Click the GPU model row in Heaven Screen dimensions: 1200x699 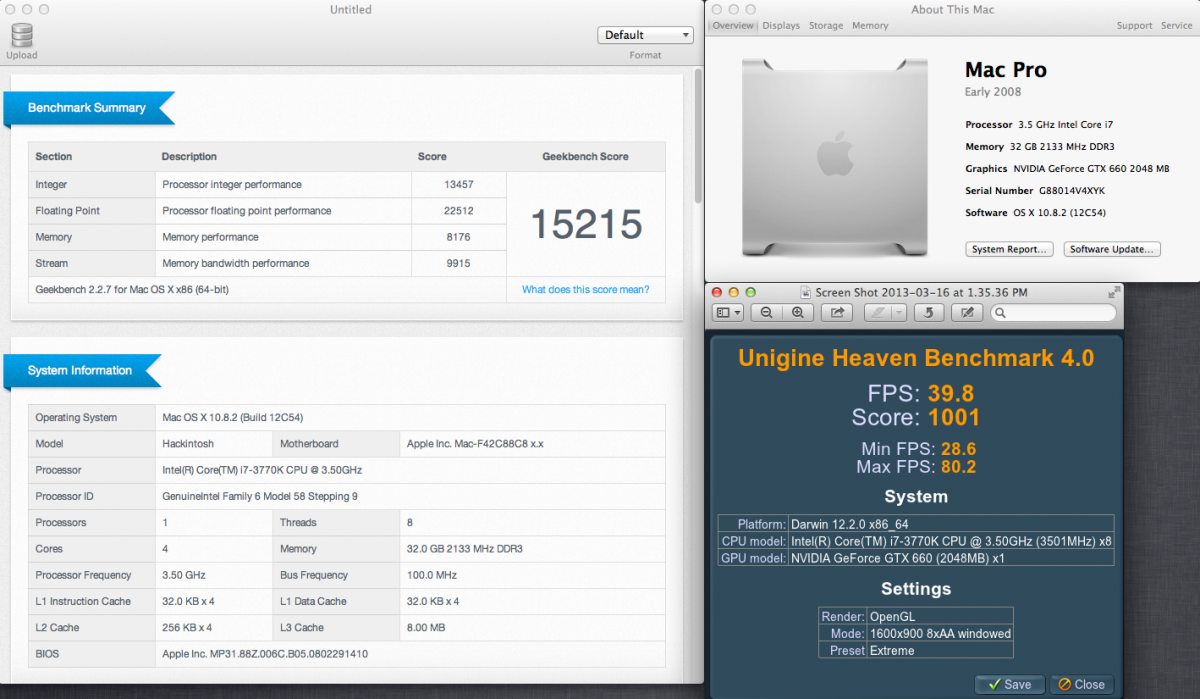coord(916,558)
